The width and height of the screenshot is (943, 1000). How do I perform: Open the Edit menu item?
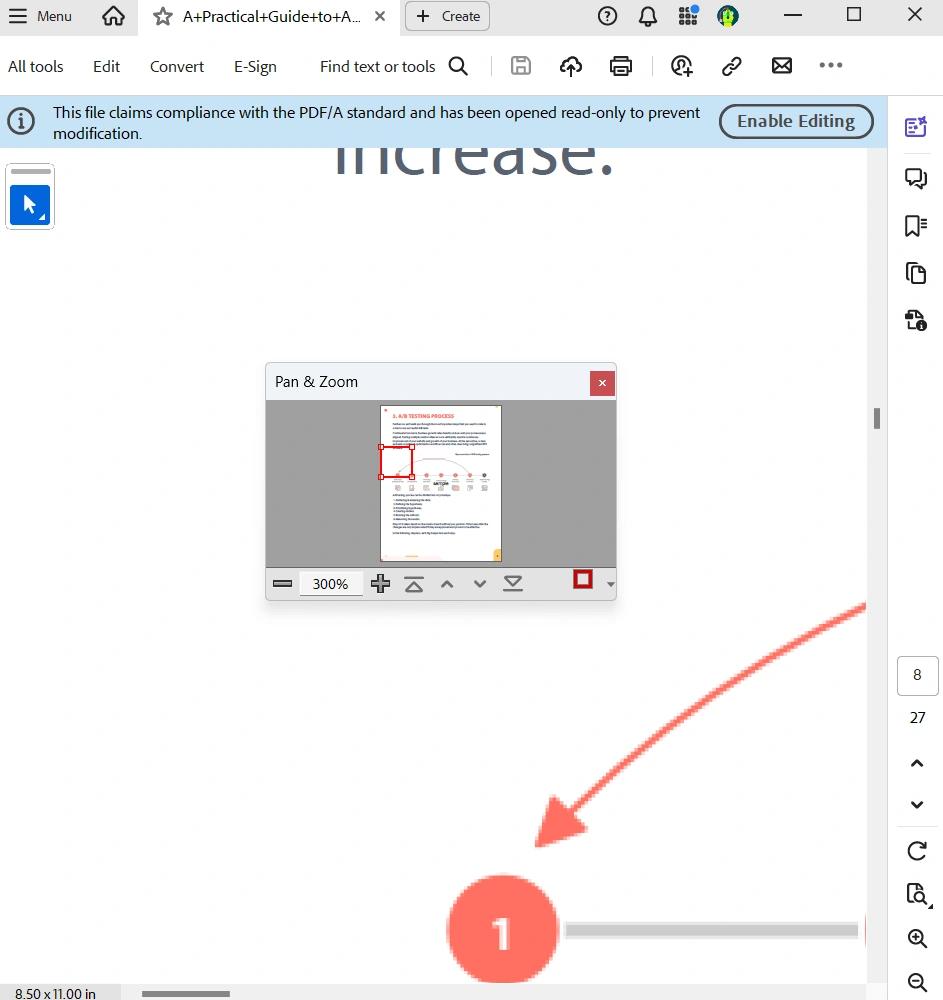pos(106,66)
